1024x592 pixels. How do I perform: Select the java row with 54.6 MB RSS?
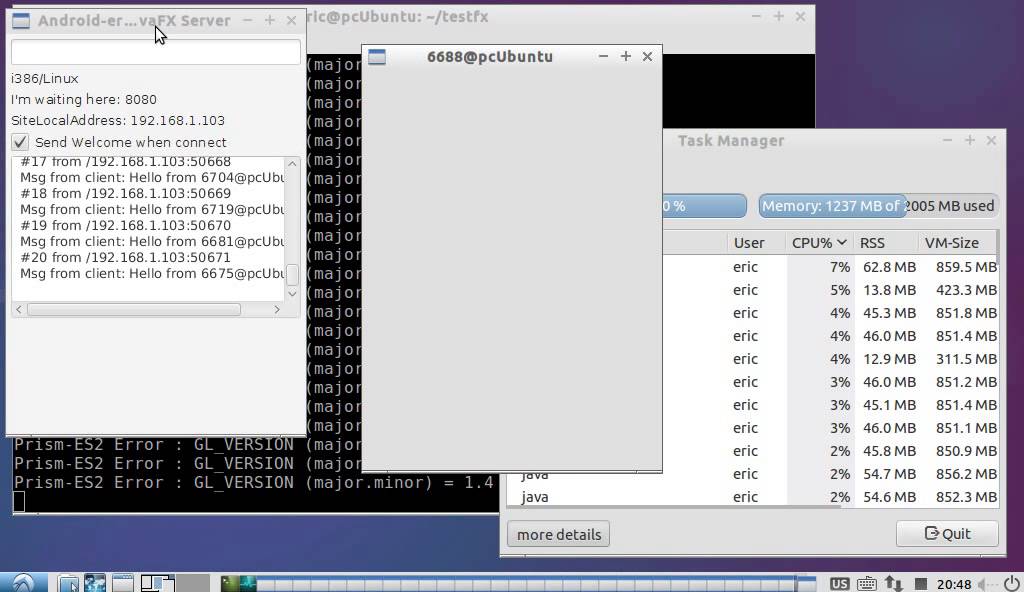[x=753, y=497]
